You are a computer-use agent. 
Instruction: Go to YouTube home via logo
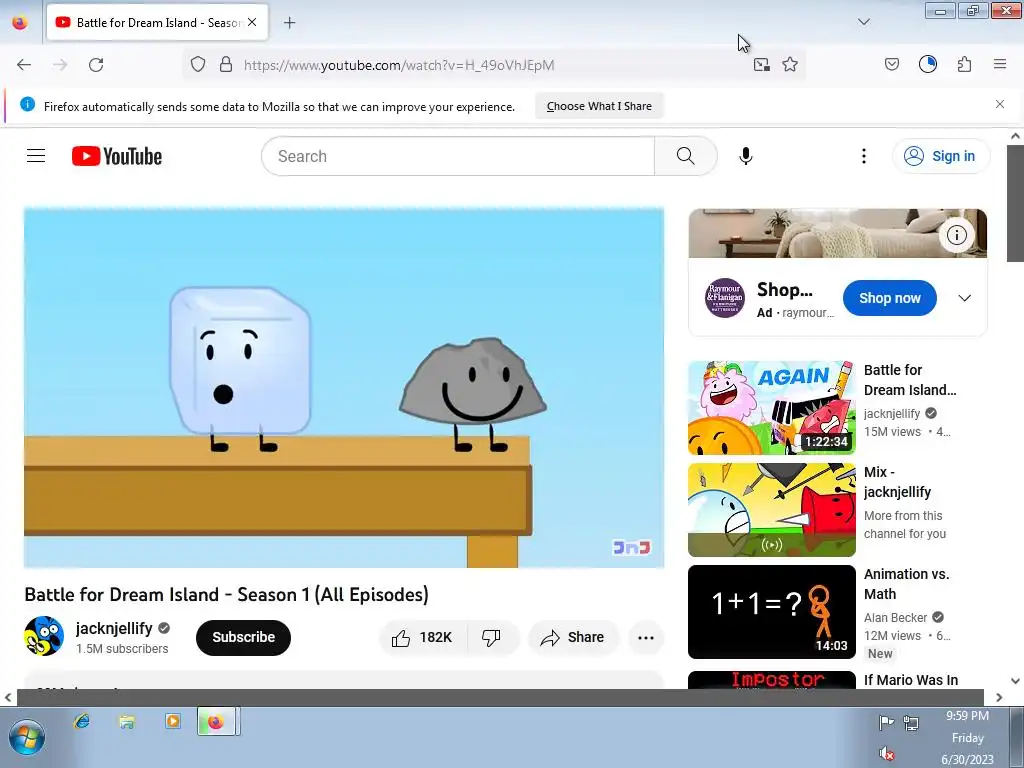coord(117,156)
